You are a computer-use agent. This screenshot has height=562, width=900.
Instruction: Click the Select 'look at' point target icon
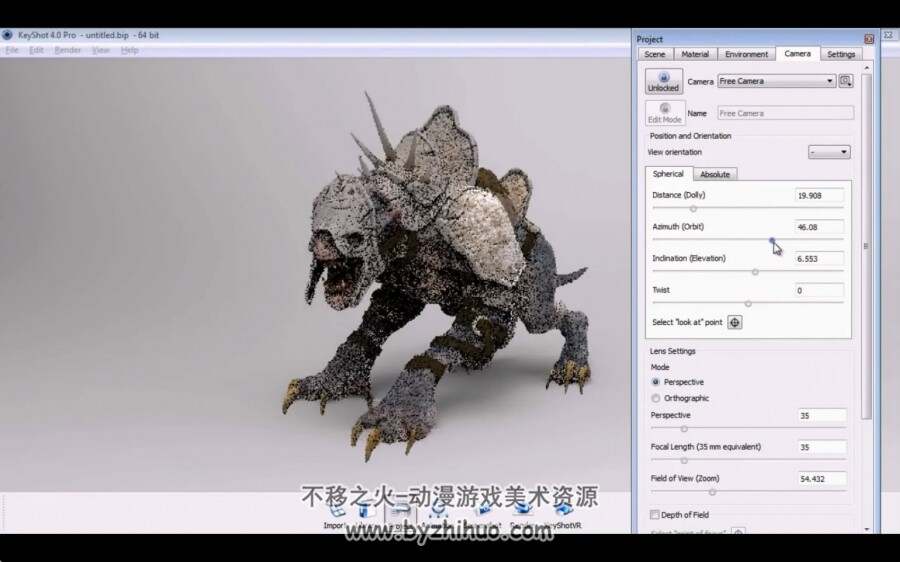coord(735,322)
